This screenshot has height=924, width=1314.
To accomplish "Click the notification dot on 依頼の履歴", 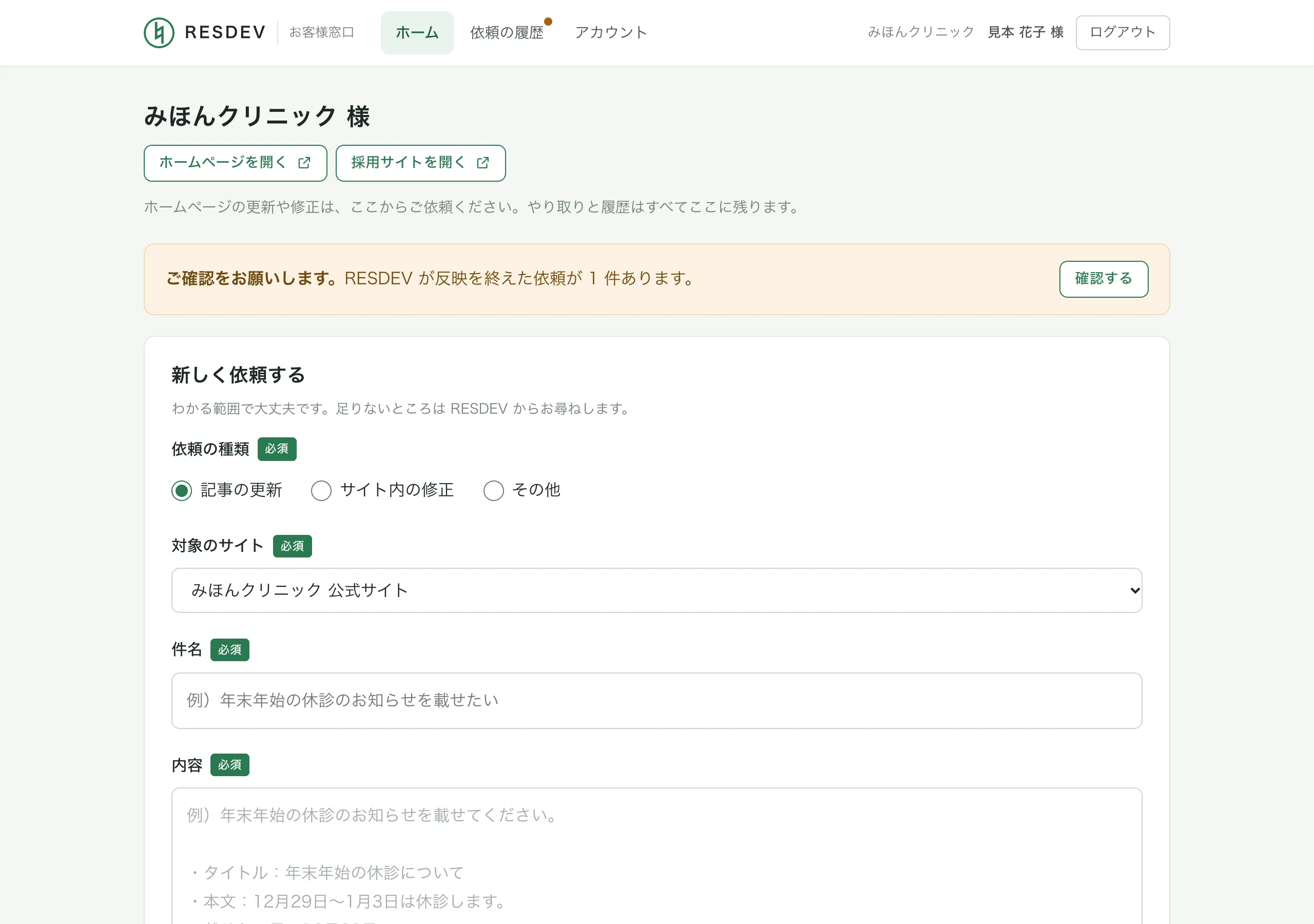I will tap(548, 22).
